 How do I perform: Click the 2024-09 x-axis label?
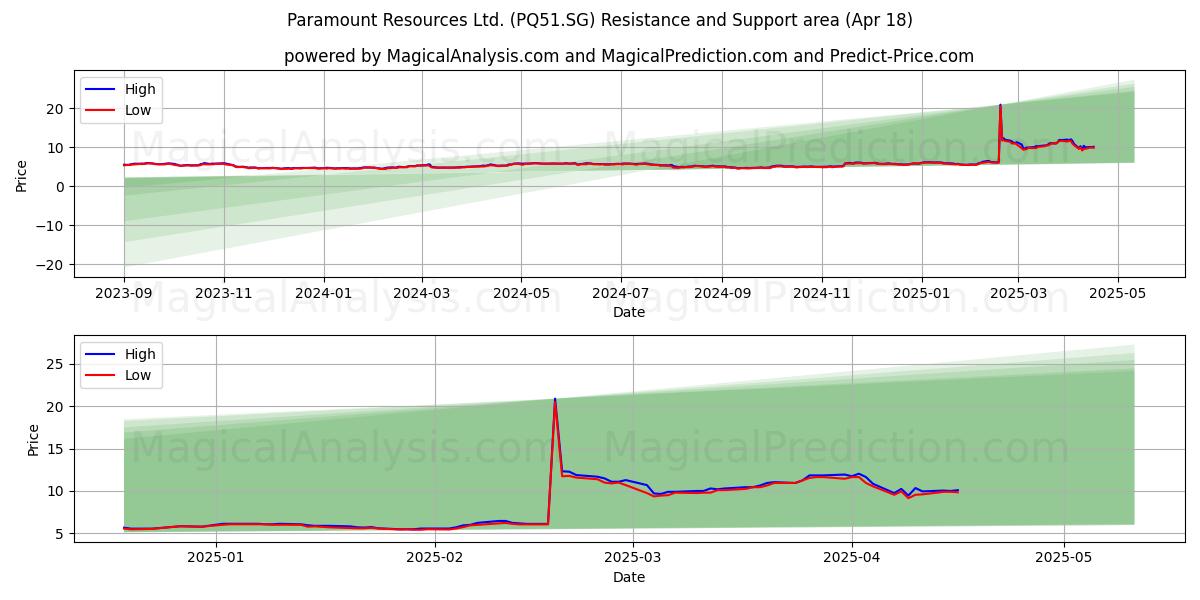click(x=721, y=294)
